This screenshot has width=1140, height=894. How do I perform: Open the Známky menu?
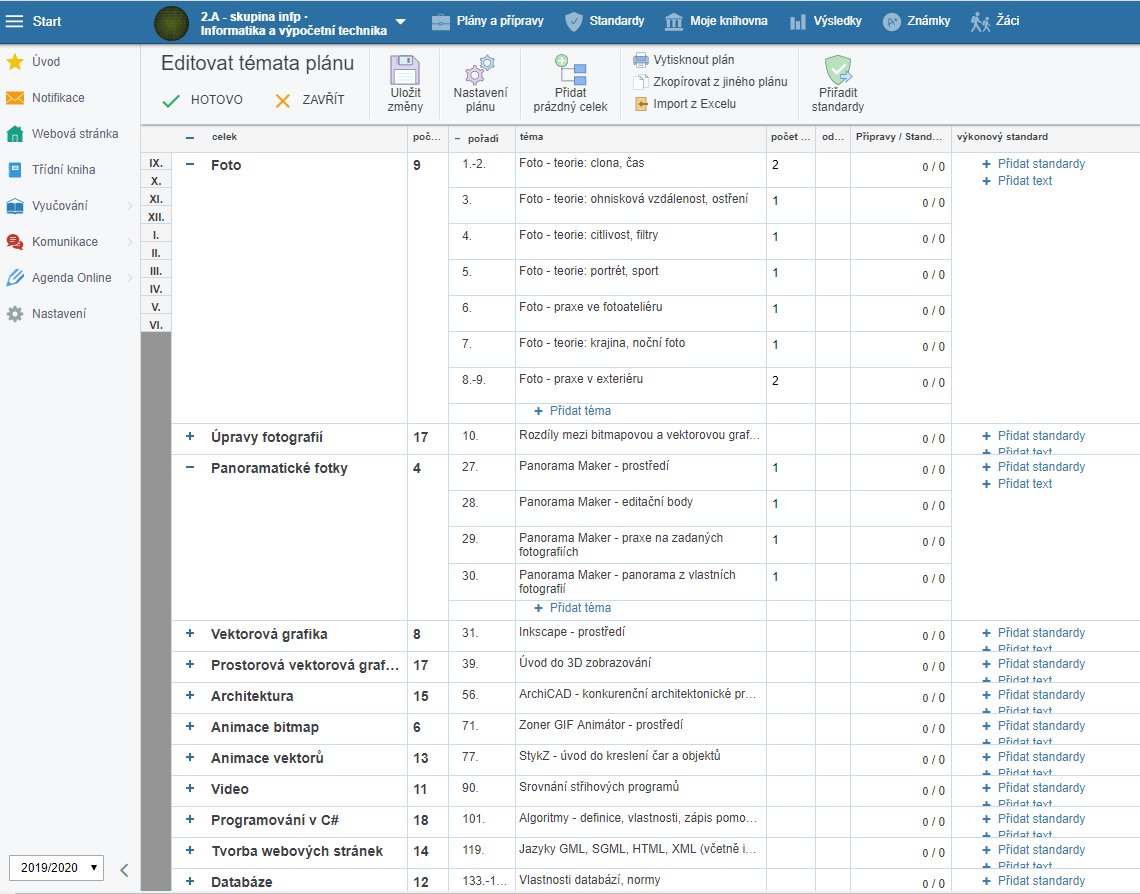click(917, 21)
